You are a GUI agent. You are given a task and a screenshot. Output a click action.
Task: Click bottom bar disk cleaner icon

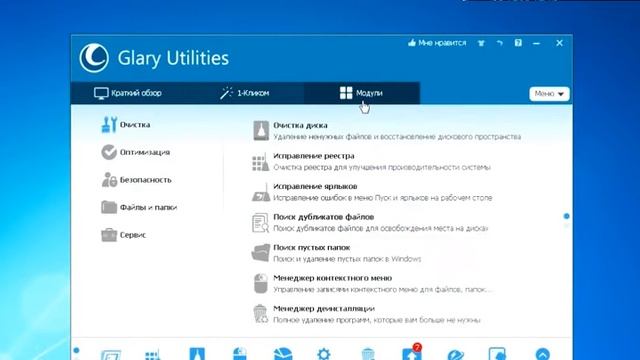point(197,353)
